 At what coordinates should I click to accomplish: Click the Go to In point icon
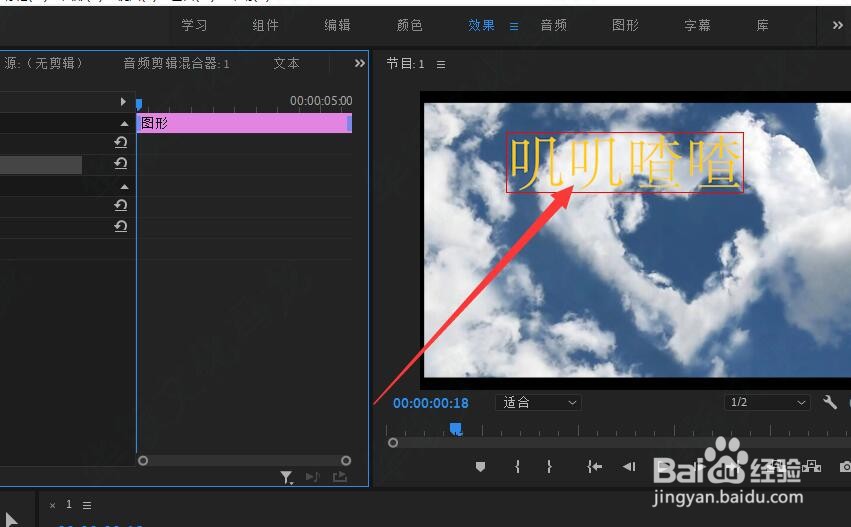[594, 467]
